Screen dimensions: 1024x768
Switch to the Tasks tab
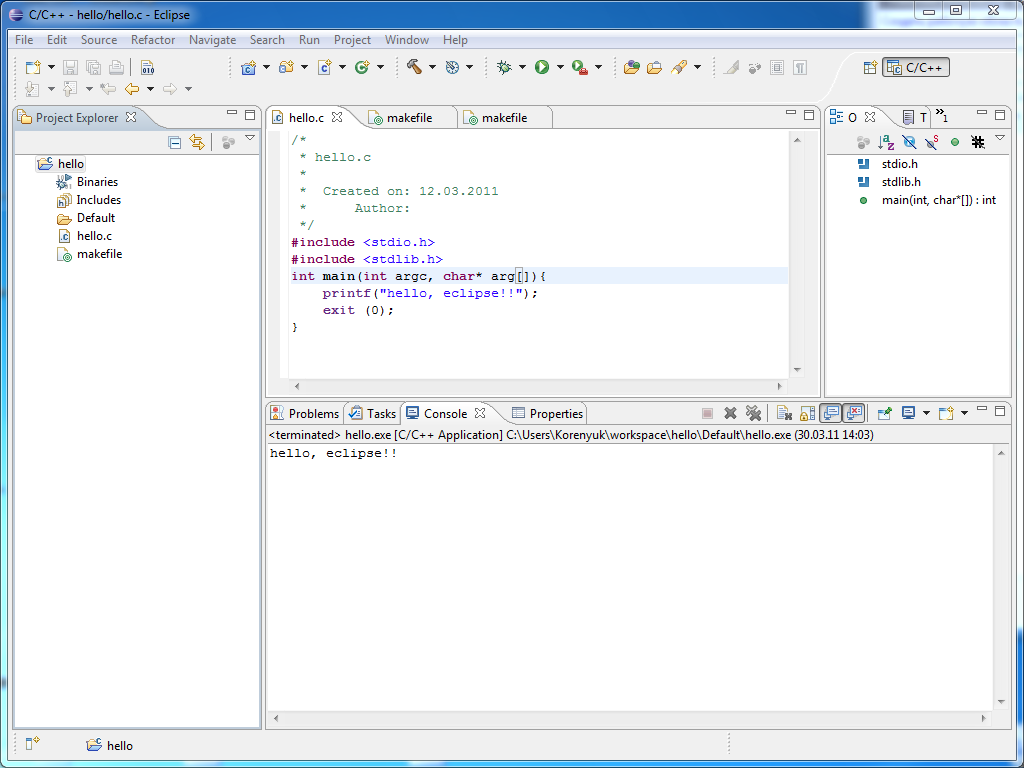(x=372, y=413)
